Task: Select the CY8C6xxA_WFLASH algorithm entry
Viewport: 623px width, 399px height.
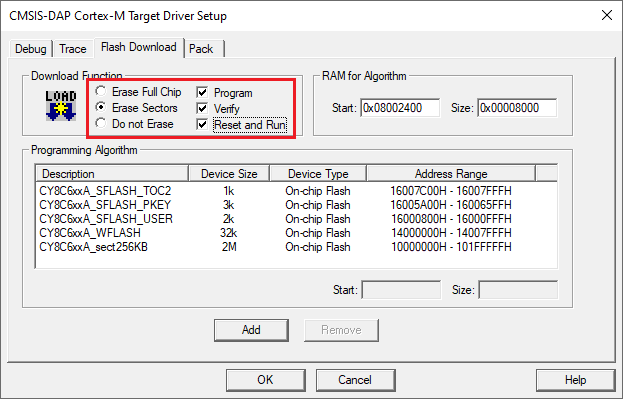Action: click(296, 233)
